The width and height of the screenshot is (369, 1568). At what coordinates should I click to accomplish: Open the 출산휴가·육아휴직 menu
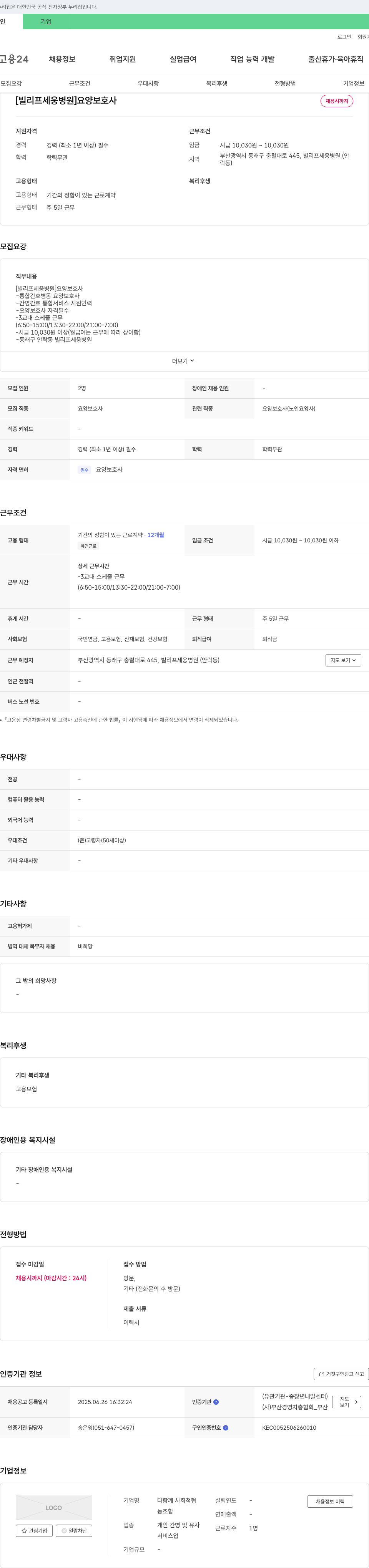336,59
